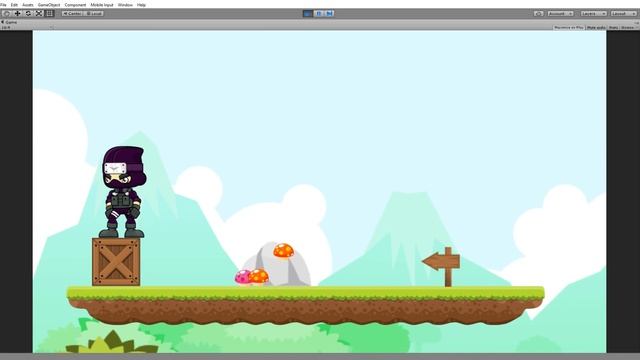The height and width of the screenshot is (360, 640).
Task: Open the Help menu
Action: point(141,5)
